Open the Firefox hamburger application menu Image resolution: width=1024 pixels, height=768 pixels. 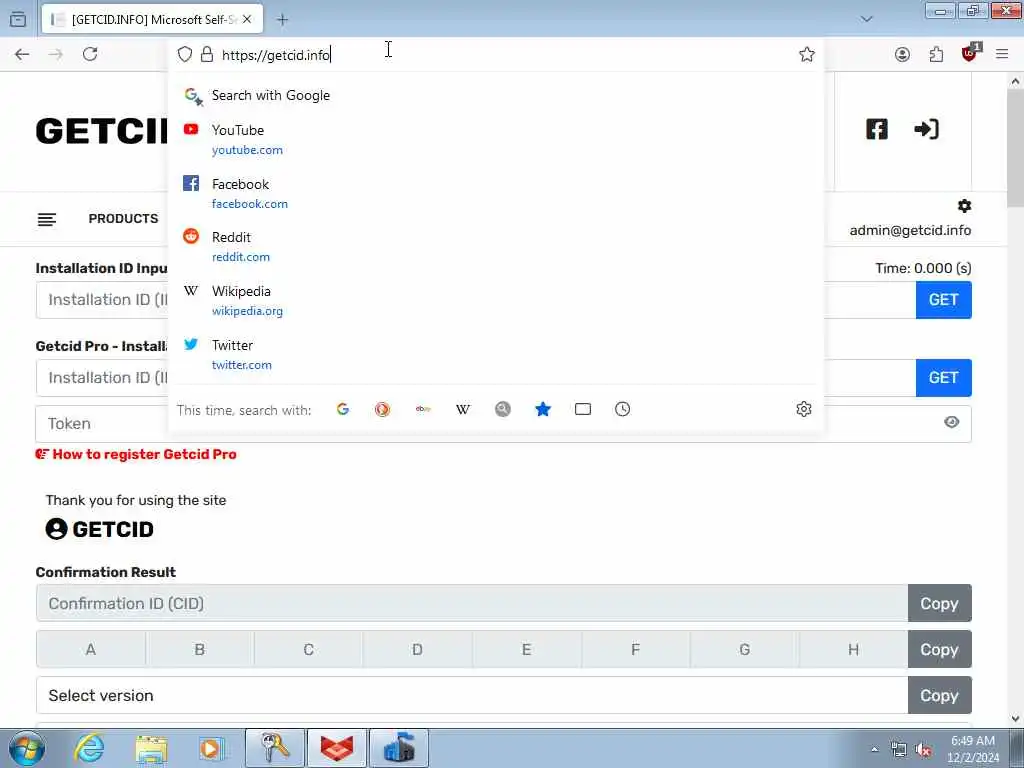click(1002, 54)
